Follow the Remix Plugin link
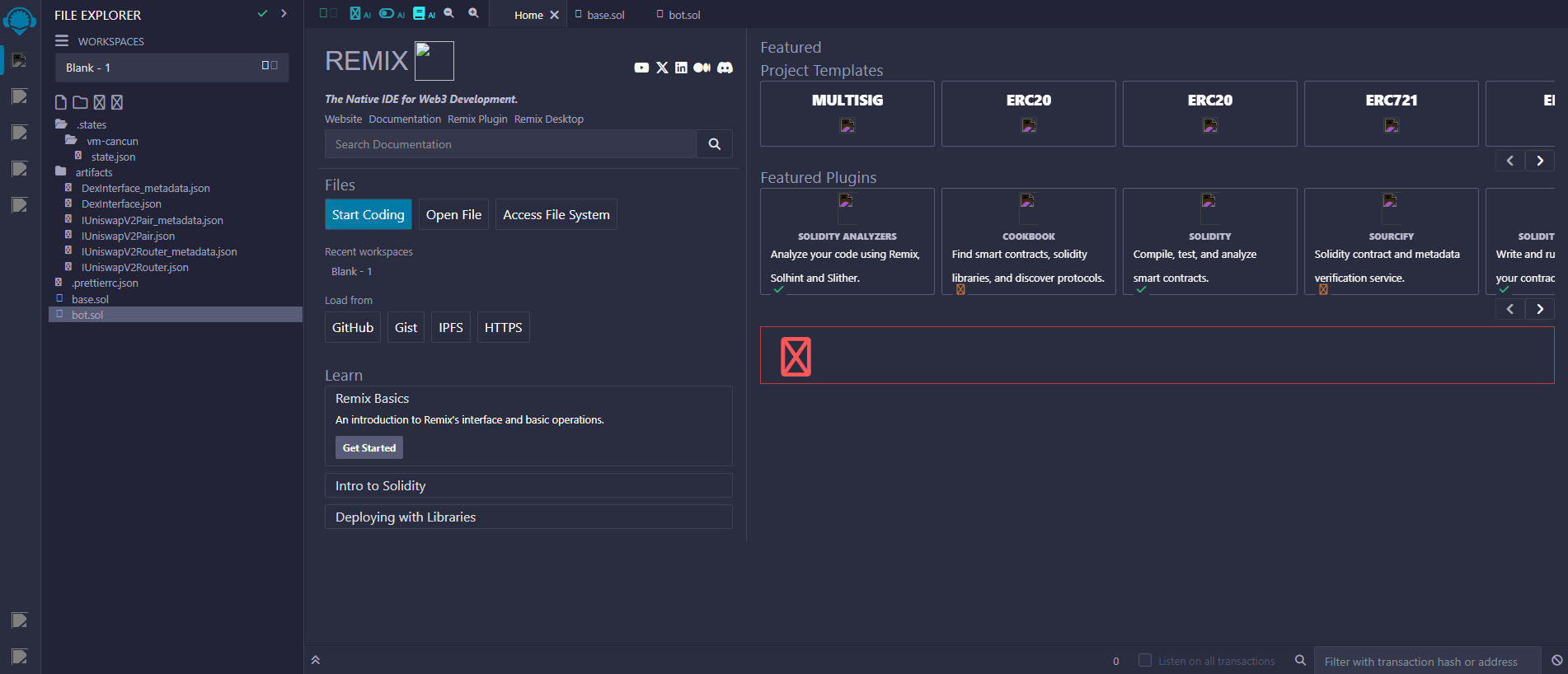 coord(477,119)
